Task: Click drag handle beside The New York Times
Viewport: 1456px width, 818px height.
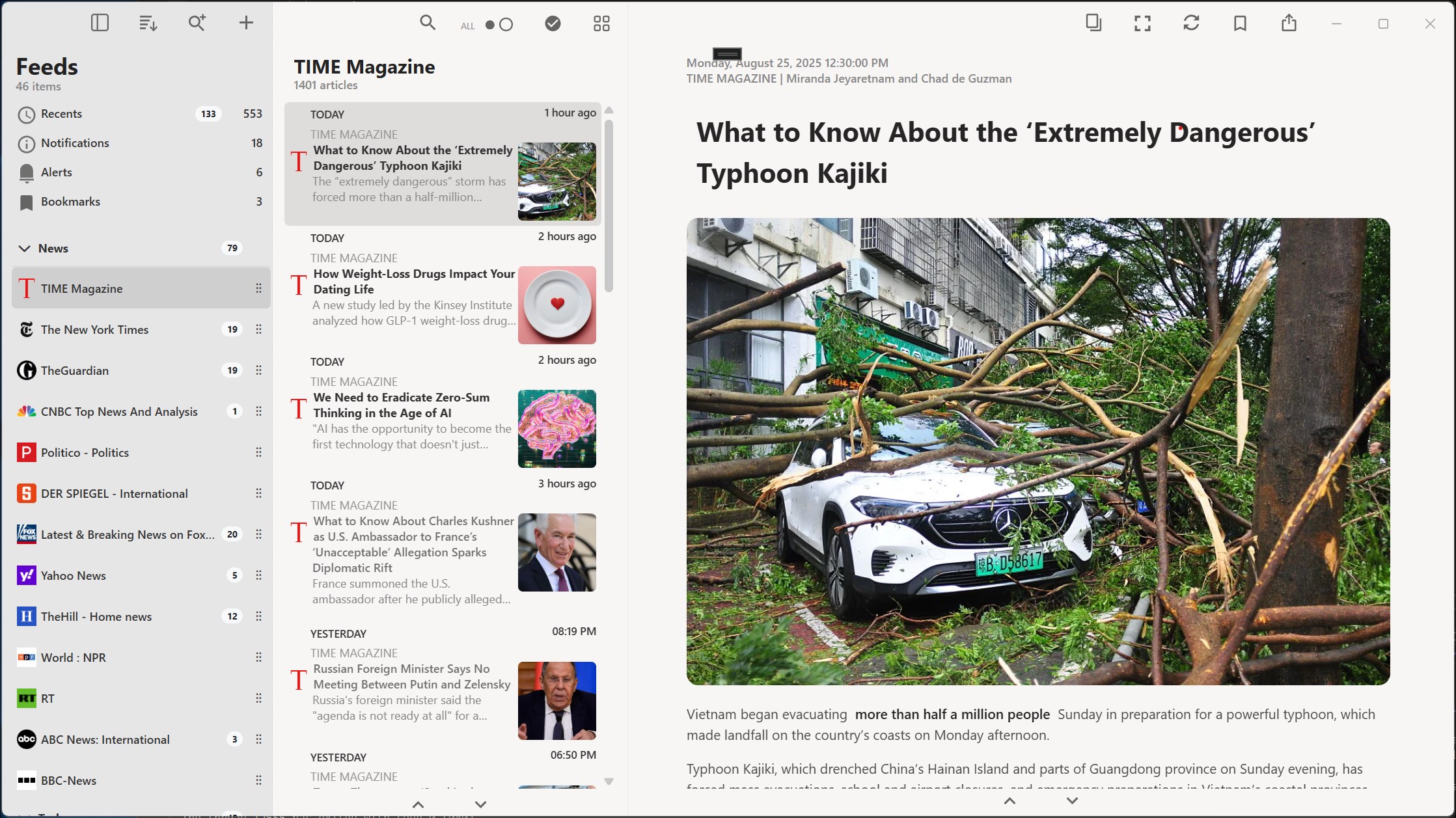Action: [x=258, y=329]
